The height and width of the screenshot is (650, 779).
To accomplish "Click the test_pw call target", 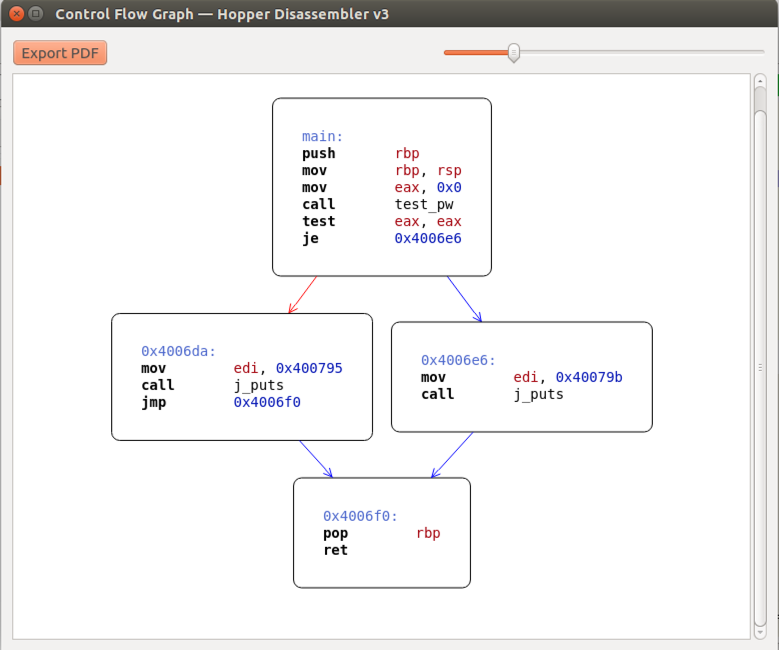I will (x=424, y=204).
